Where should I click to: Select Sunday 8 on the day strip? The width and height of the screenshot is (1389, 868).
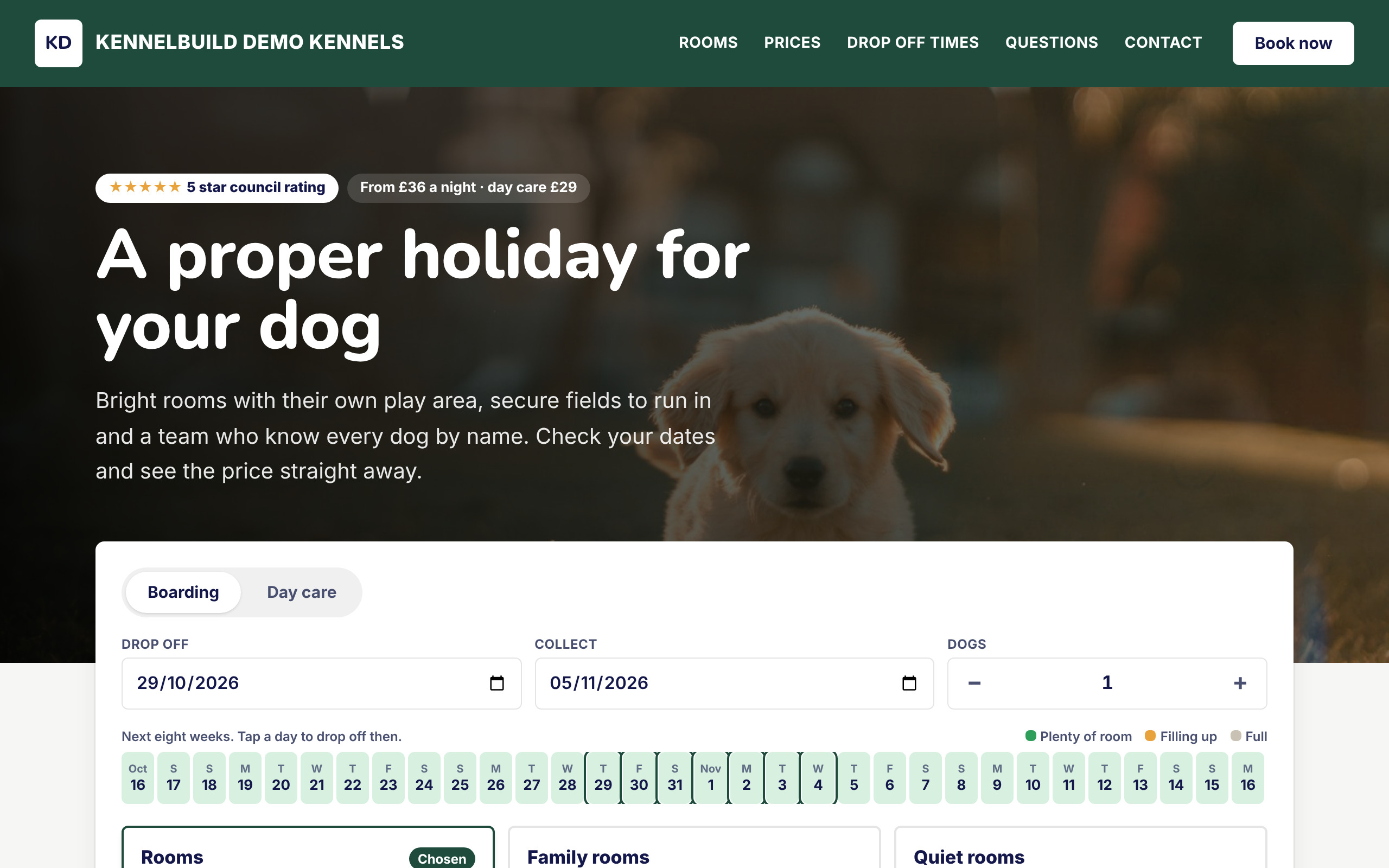(961, 777)
